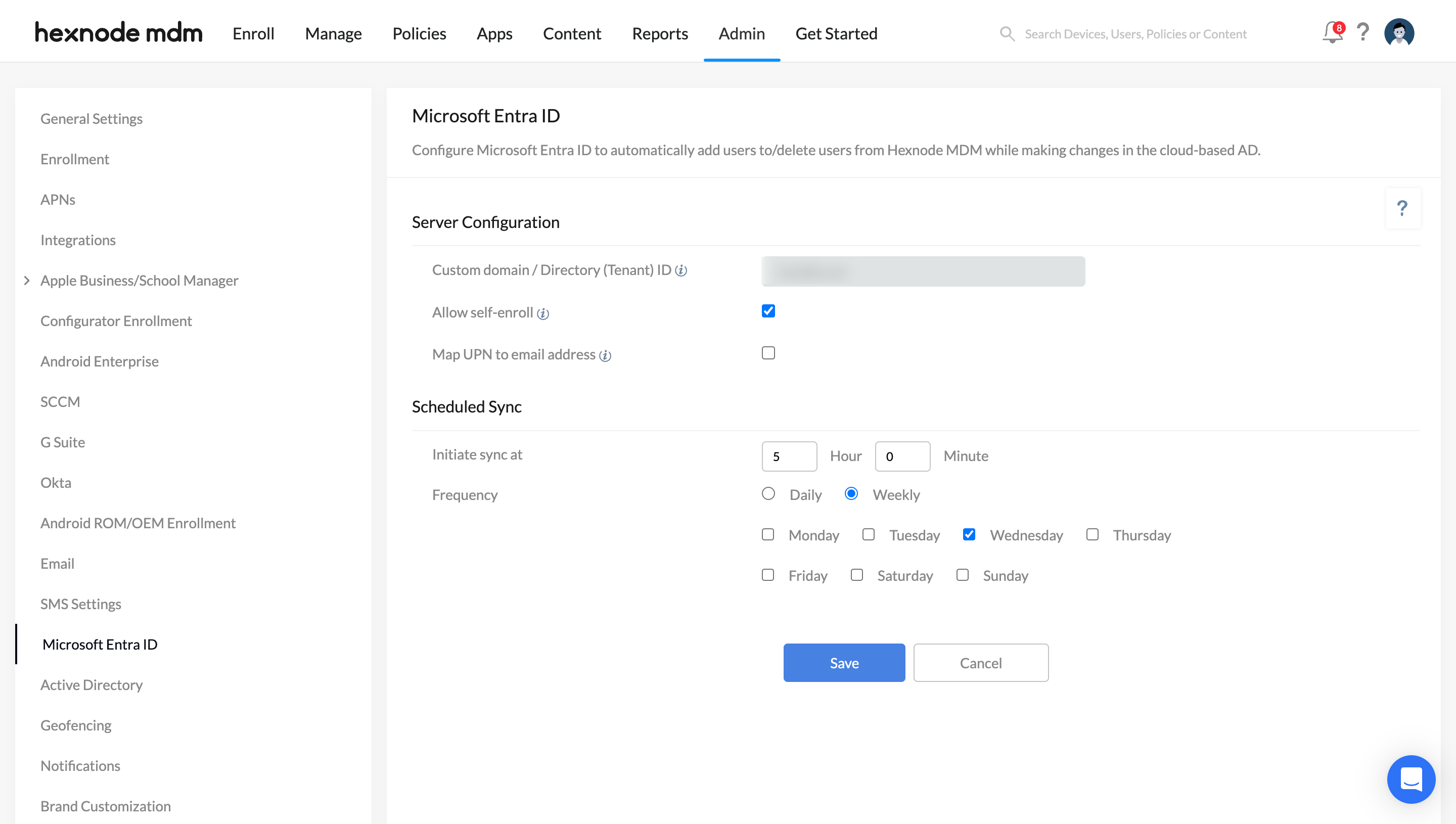Click info icon beside Allow self-enroll
Viewport: 1456px width, 824px height.
542,313
